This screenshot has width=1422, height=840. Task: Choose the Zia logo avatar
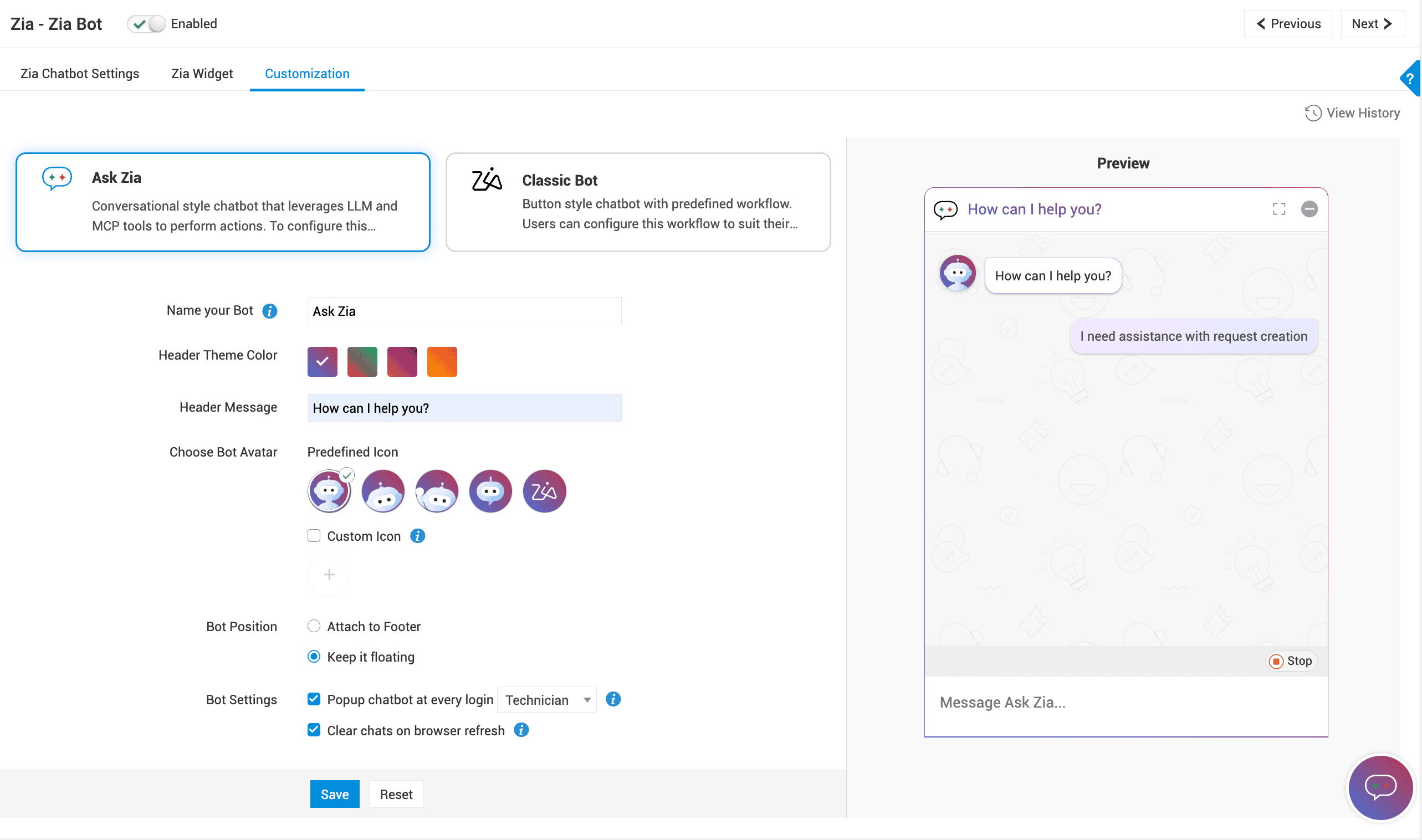pyautogui.click(x=545, y=491)
